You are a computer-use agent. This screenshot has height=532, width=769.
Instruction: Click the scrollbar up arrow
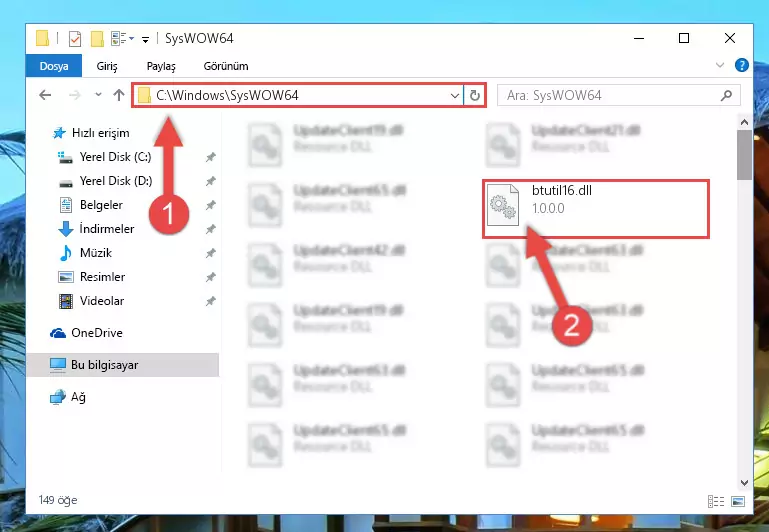(744, 122)
